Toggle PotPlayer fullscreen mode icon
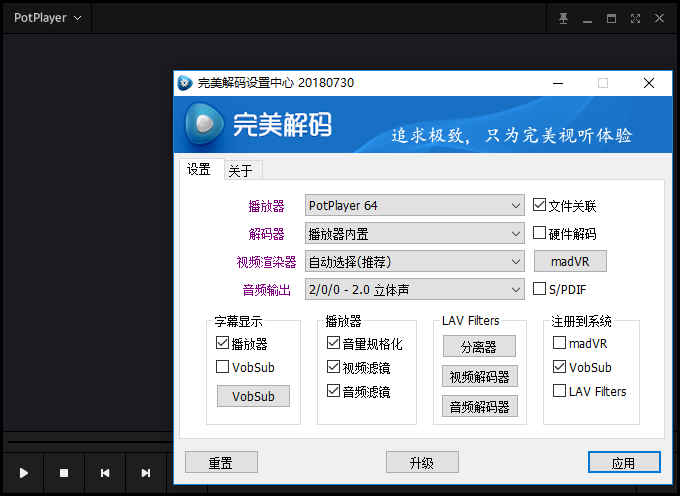Image resolution: width=680 pixels, height=496 pixels. (x=635, y=18)
